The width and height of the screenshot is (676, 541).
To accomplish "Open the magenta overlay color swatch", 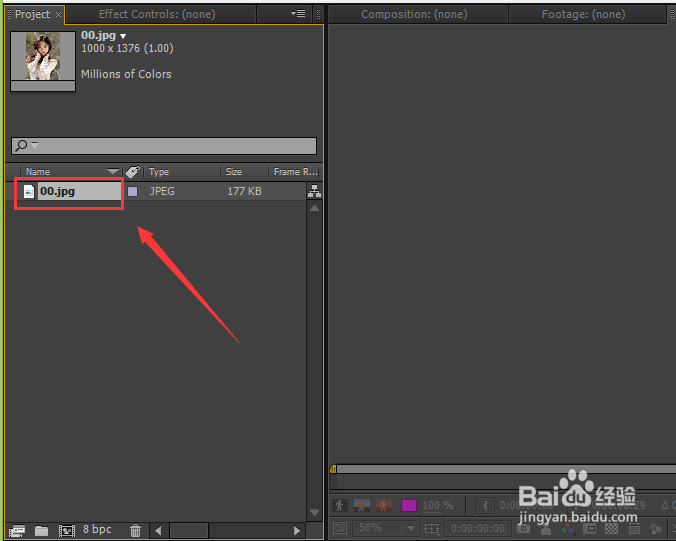I will (409, 505).
